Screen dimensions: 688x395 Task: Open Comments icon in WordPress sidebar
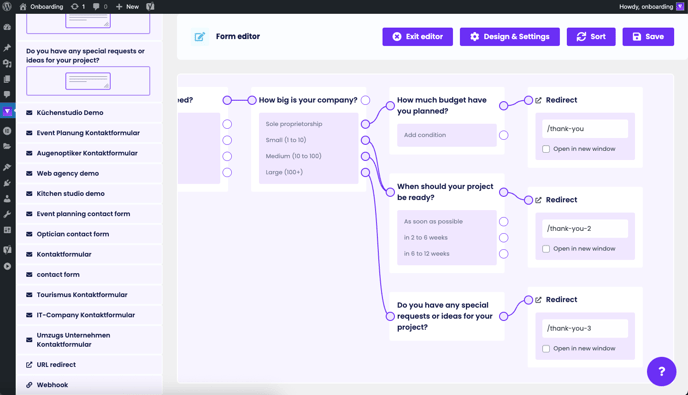point(7,94)
